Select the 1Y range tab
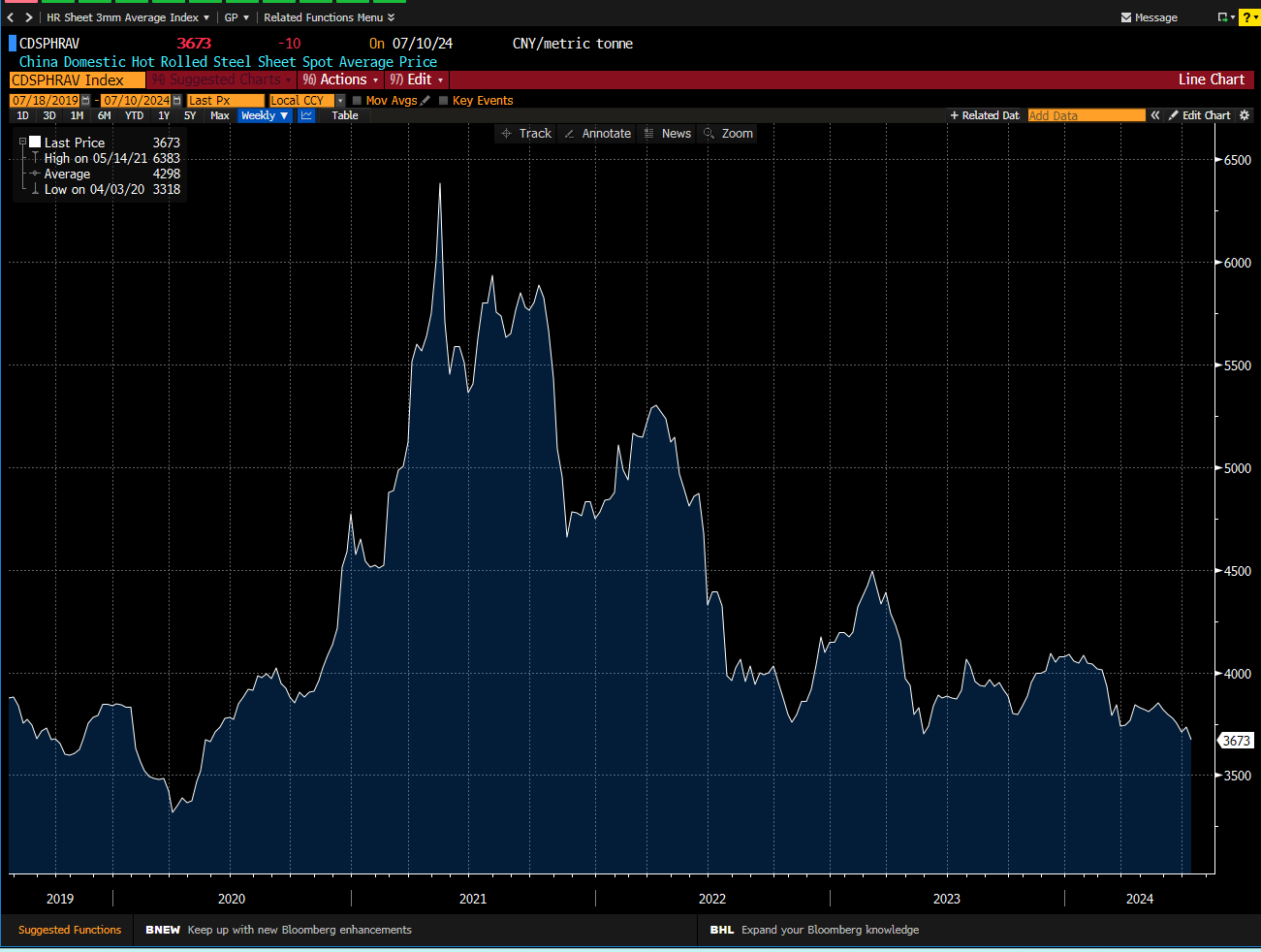The image size is (1261, 952). click(164, 115)
